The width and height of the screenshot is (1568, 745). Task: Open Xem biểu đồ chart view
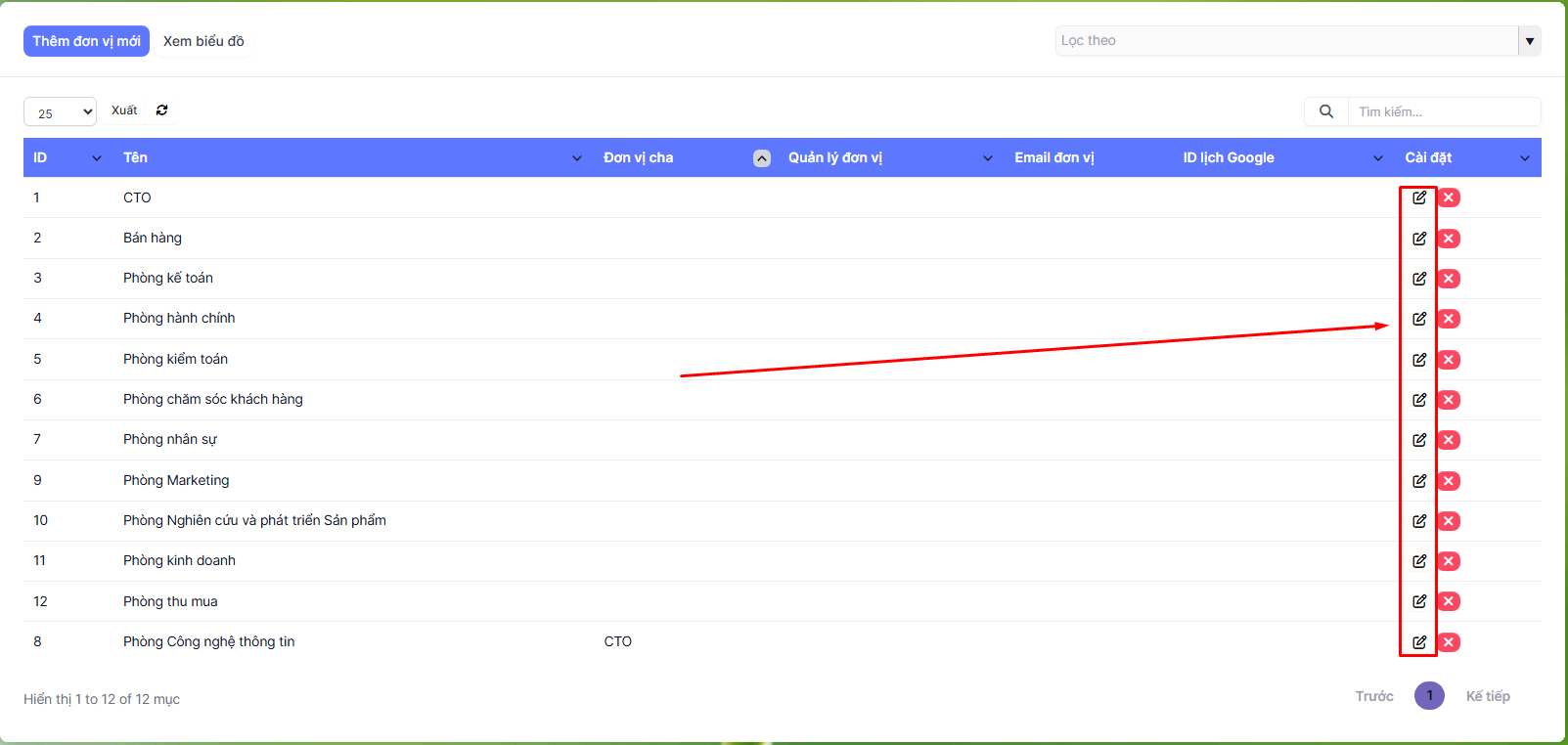point(203,41)
